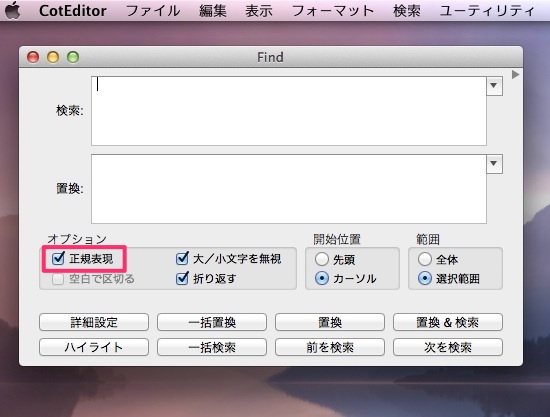Click the 一括置換 button
The height and width of the screenshot is (417, 550).
(x=212, y=322)
